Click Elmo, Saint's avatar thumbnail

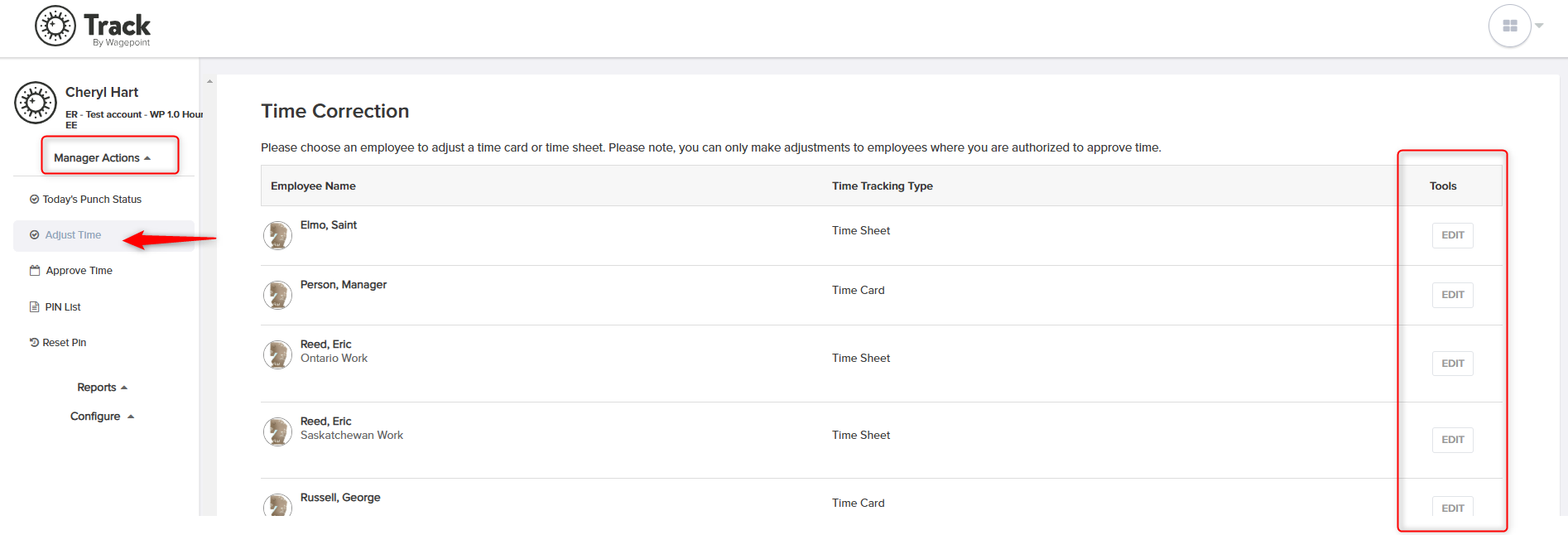click(x=277, y=235)
